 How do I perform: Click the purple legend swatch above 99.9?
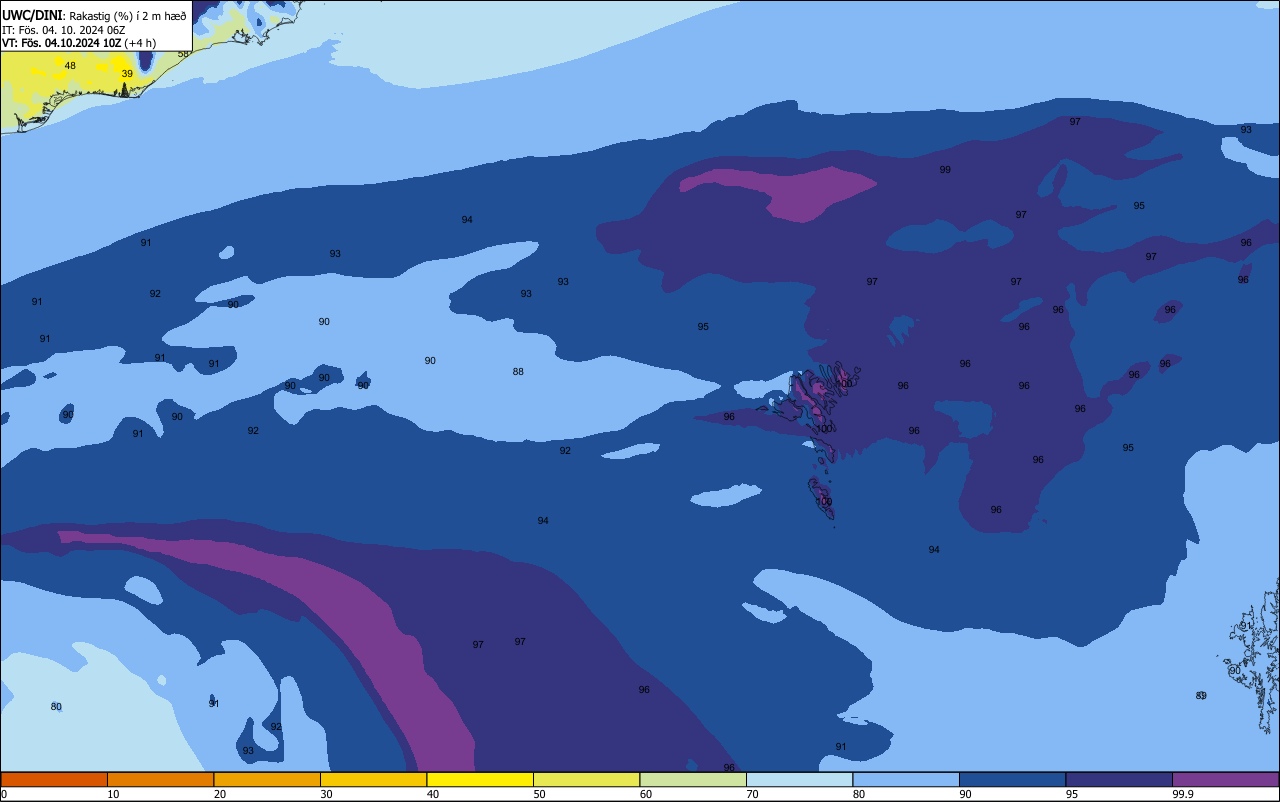pyautogui.click(x=1225, y=779)
